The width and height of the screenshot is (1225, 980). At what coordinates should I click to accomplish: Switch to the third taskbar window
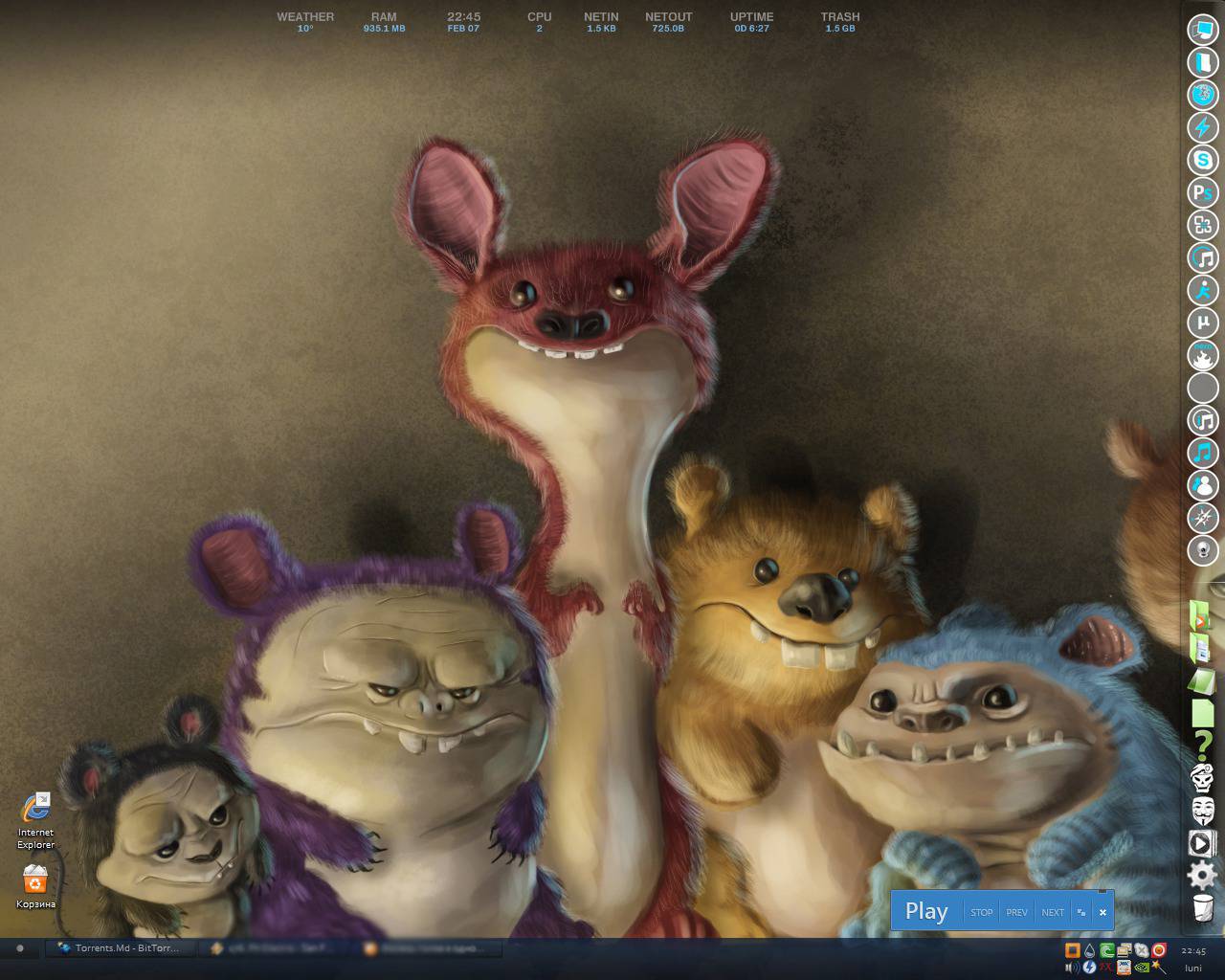pos(426,948)
